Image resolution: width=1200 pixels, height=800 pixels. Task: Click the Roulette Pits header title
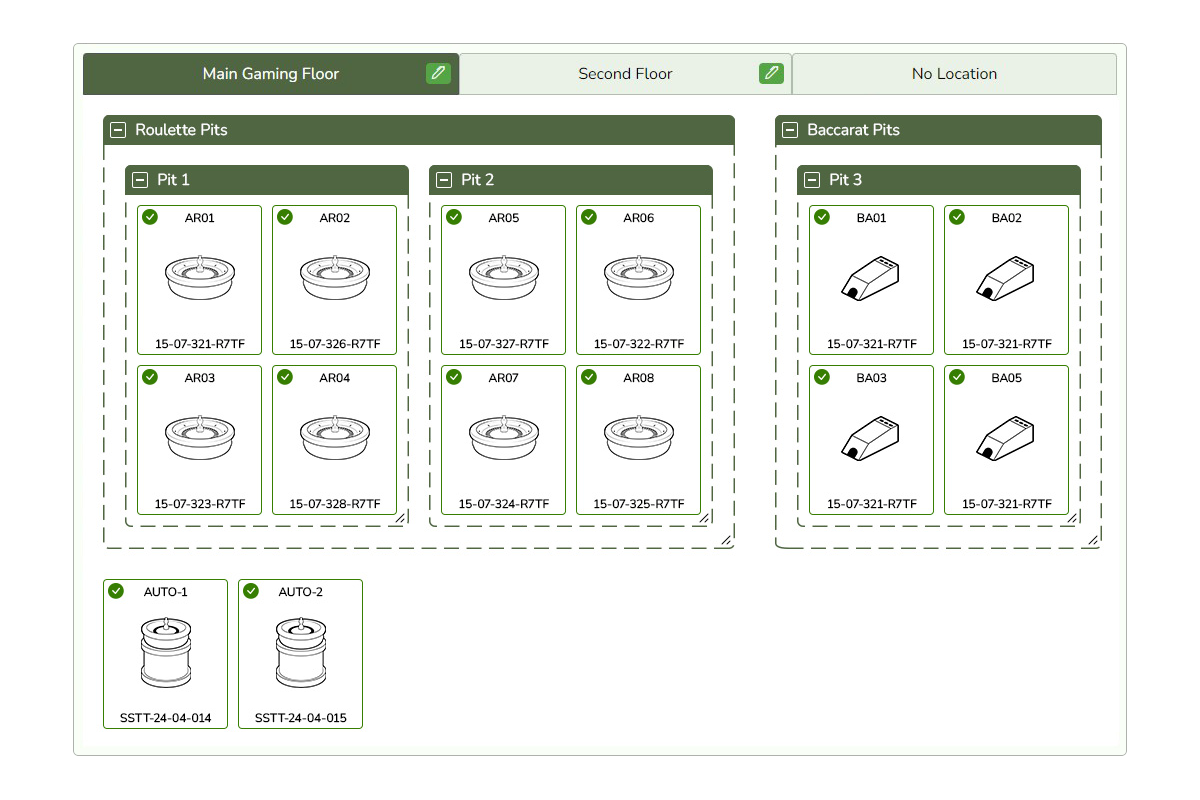click(181, 130)
